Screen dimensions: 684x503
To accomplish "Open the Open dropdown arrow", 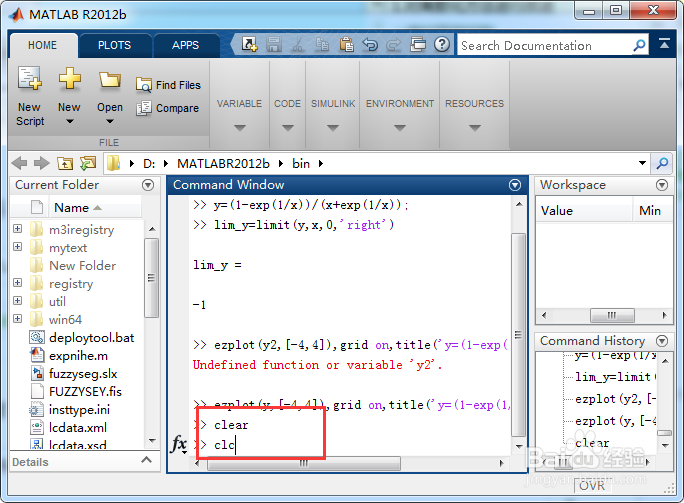I will tap(110, 122).
